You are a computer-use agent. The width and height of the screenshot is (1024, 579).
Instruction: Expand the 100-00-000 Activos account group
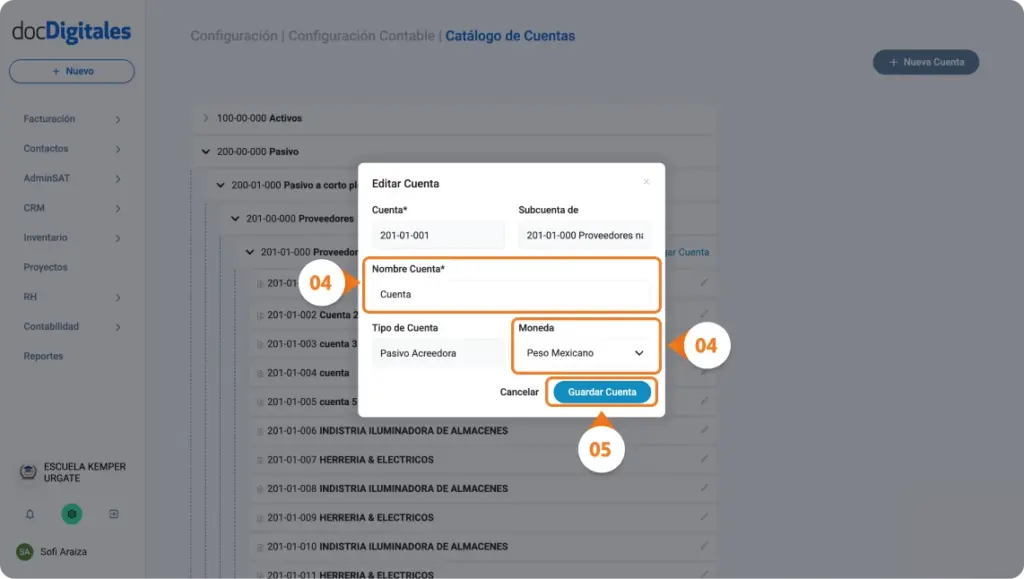(x=206, y=118)
